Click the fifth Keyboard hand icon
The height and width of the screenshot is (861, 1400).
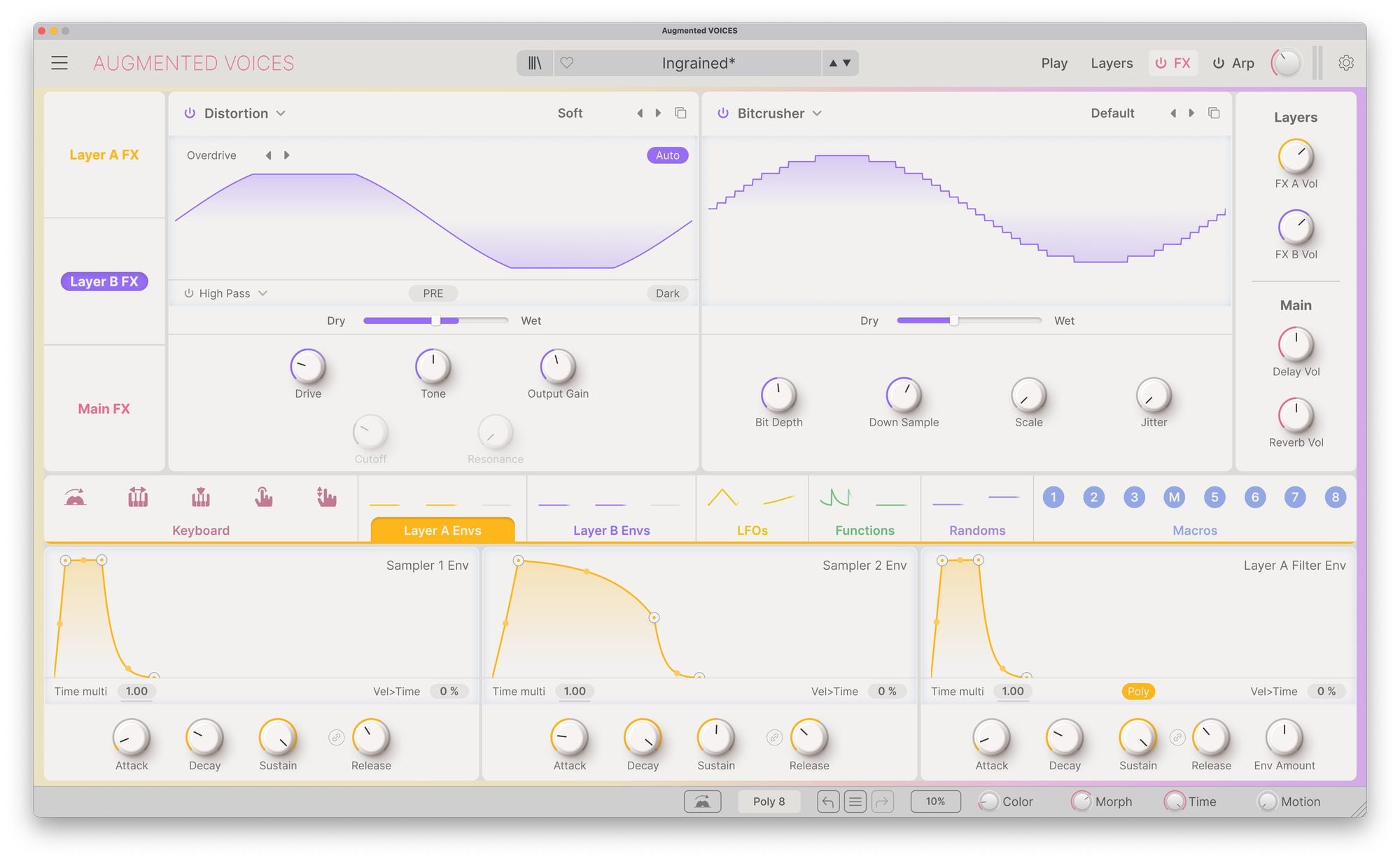[326, 498]
